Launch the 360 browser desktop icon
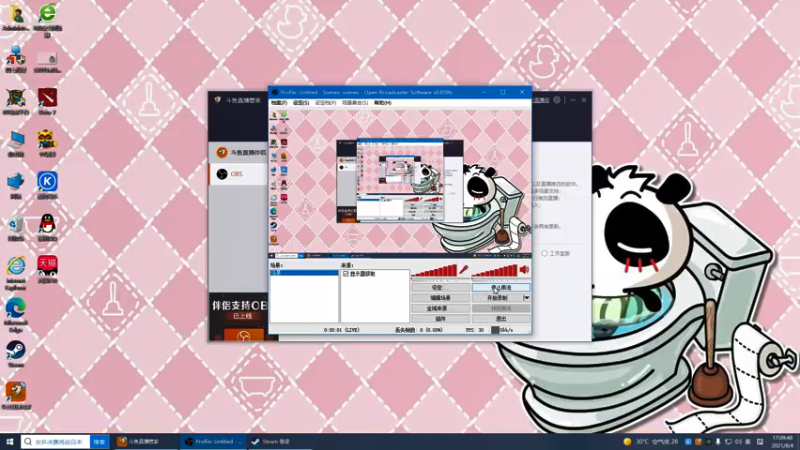This screenshot has height=450, width=800. pyautogui.click(x=47, y=19)
